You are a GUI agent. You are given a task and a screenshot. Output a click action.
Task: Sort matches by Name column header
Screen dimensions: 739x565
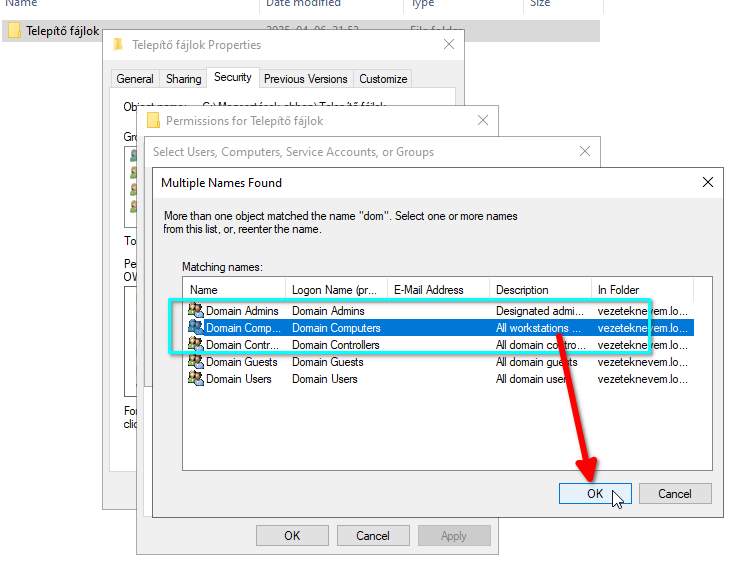(x=234, y=290)
